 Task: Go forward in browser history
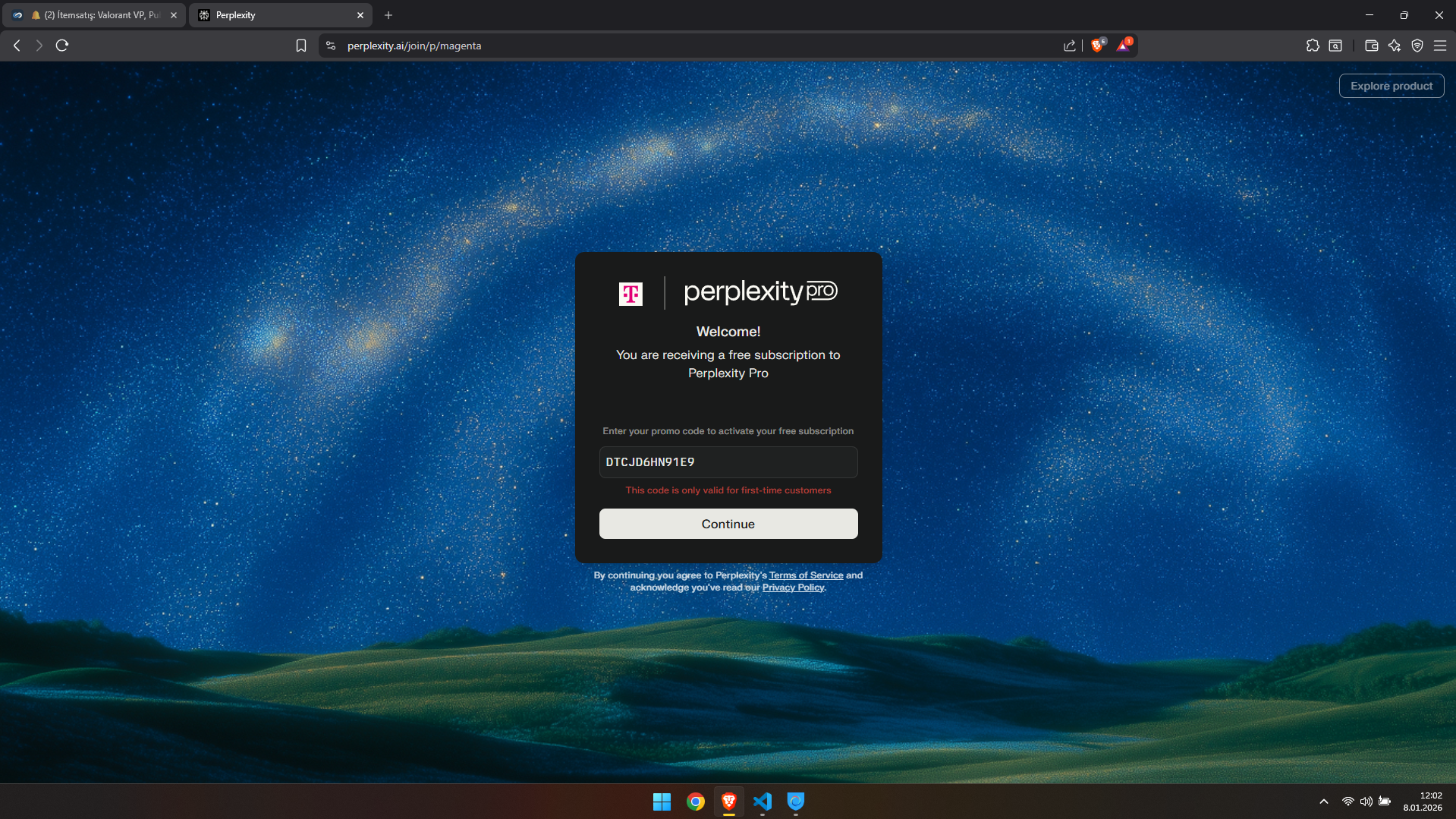pos(39,46)
